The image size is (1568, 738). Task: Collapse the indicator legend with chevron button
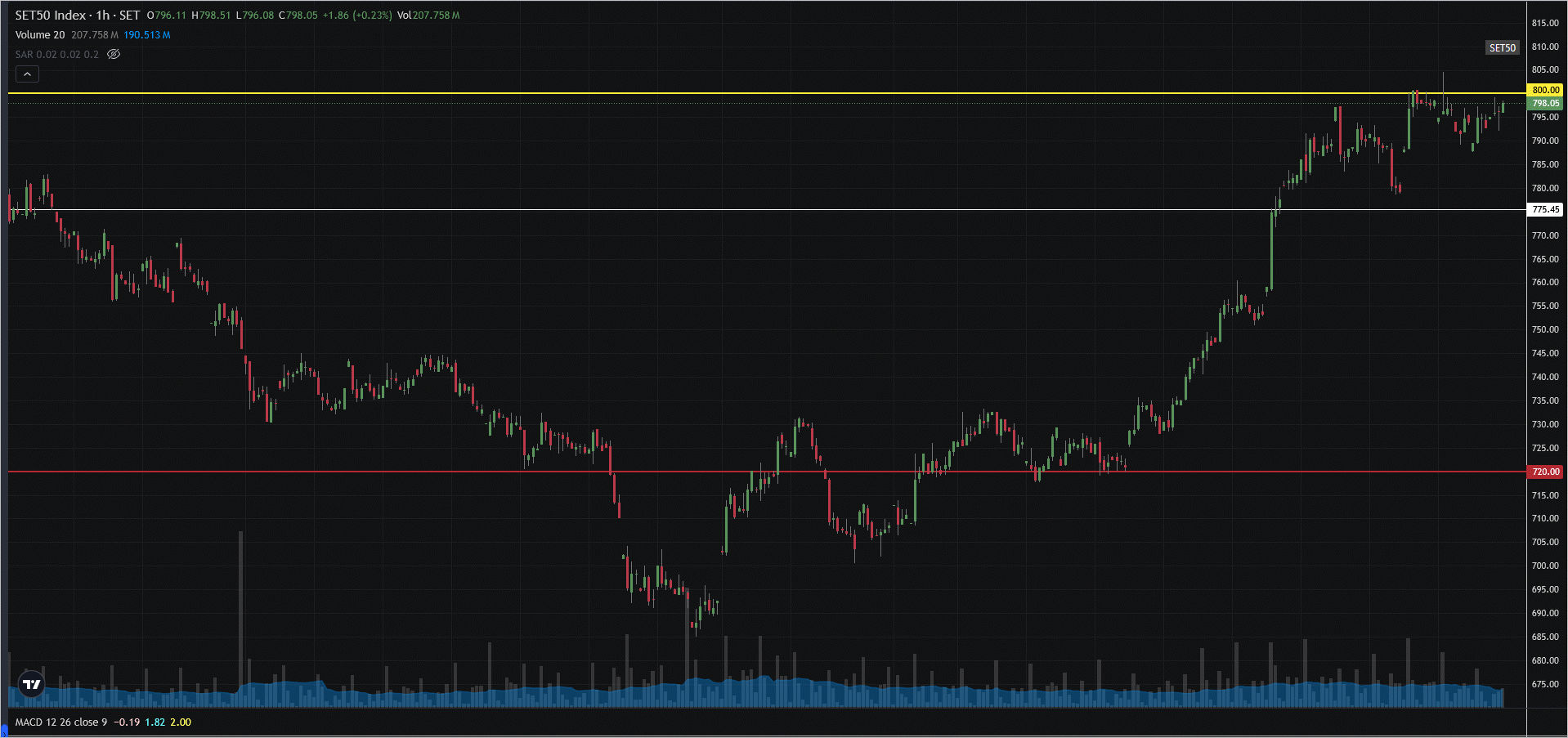pos(27,74)
